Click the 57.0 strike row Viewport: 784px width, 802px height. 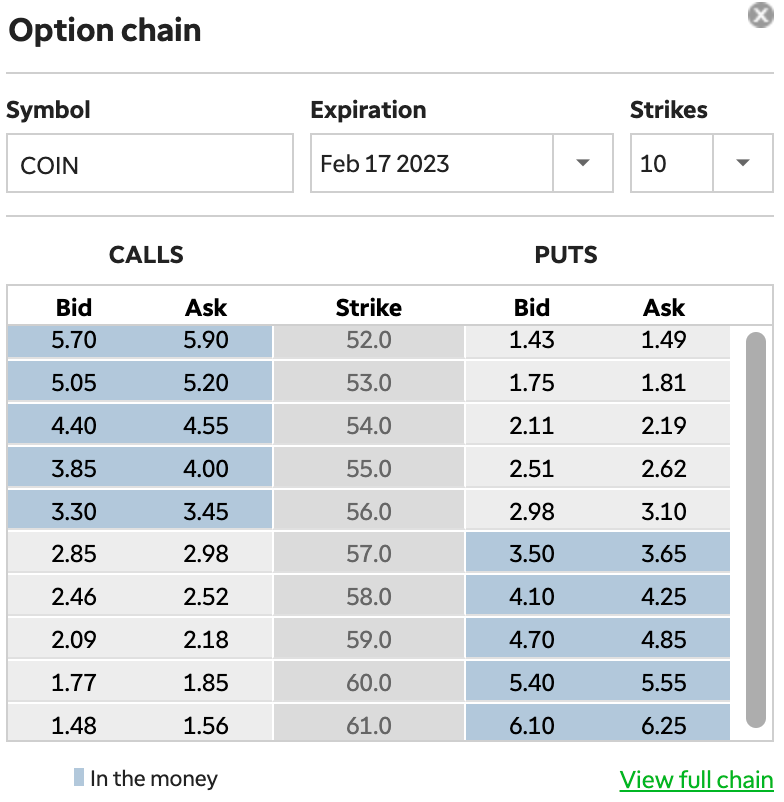click(x=368, y=554)
